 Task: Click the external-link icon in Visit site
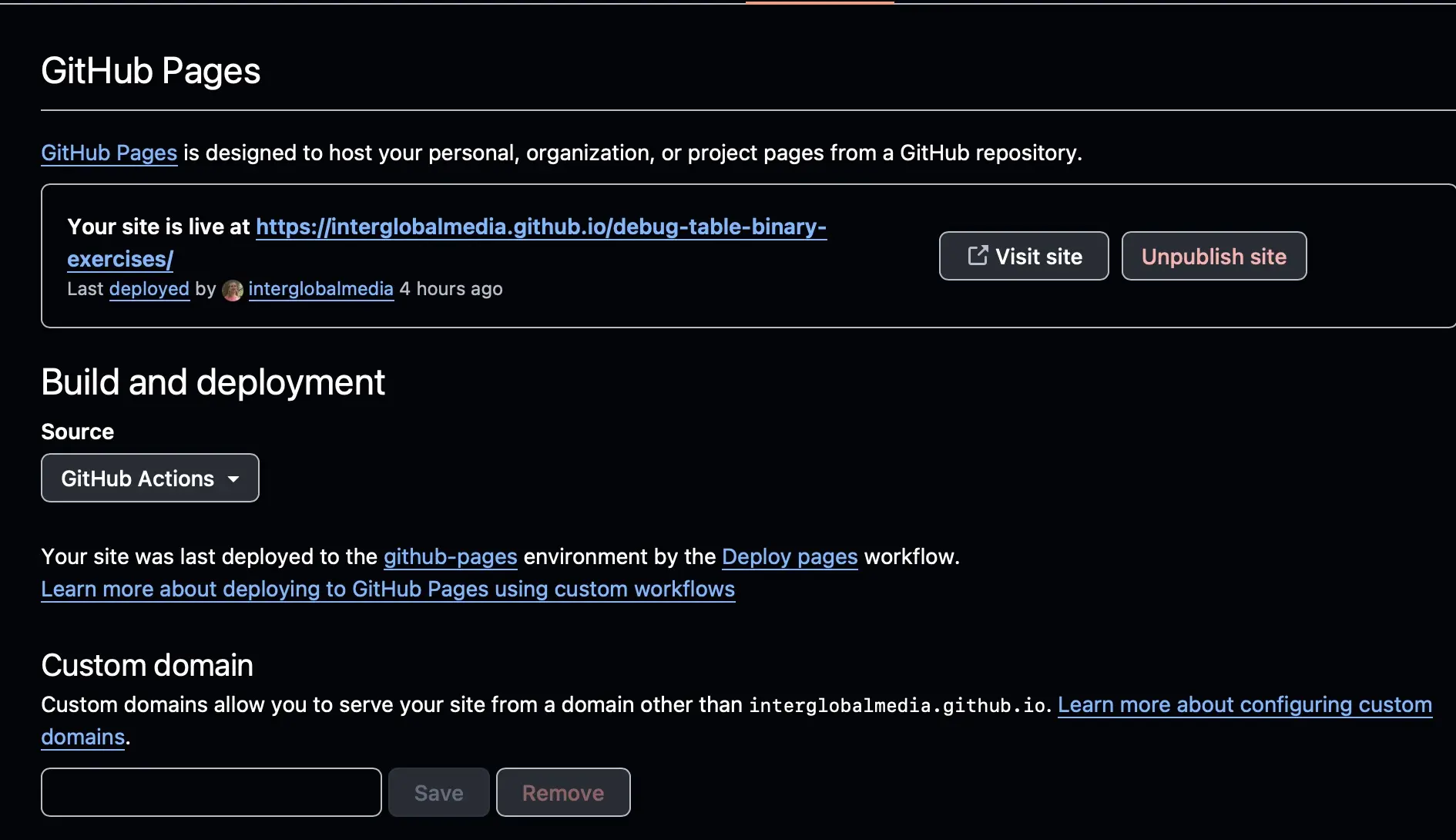[978, 255]
